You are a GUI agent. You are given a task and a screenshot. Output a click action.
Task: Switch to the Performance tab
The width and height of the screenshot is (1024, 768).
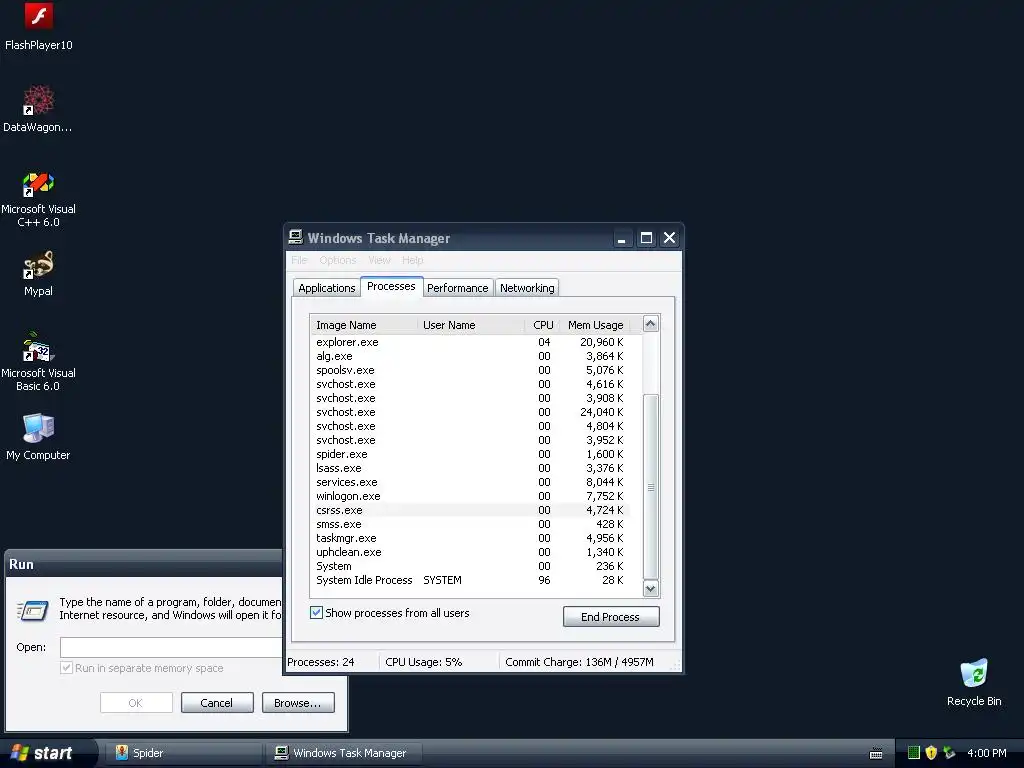pyautogui.click(x=457, y=288)
